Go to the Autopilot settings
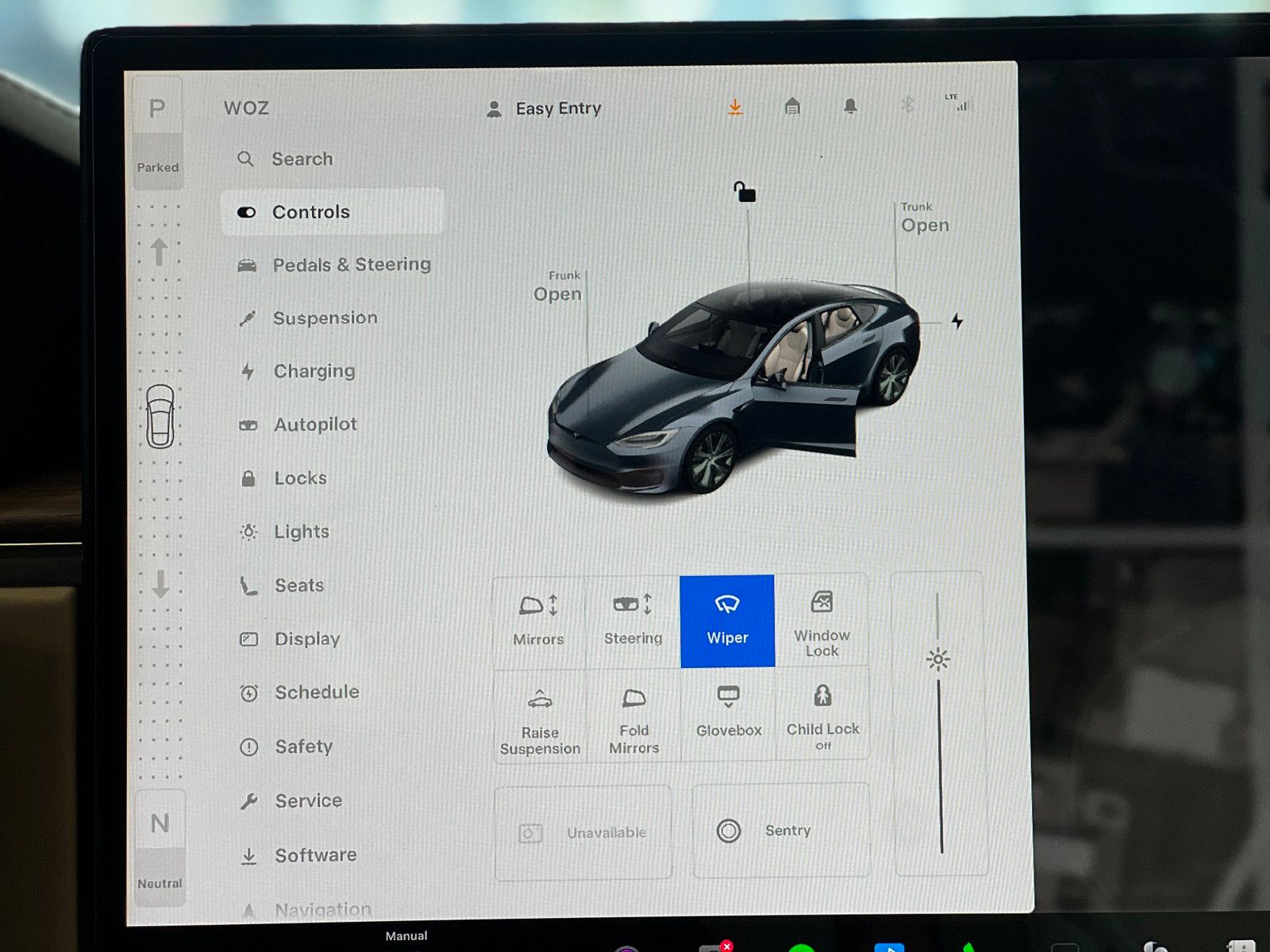 click(314, 424)
